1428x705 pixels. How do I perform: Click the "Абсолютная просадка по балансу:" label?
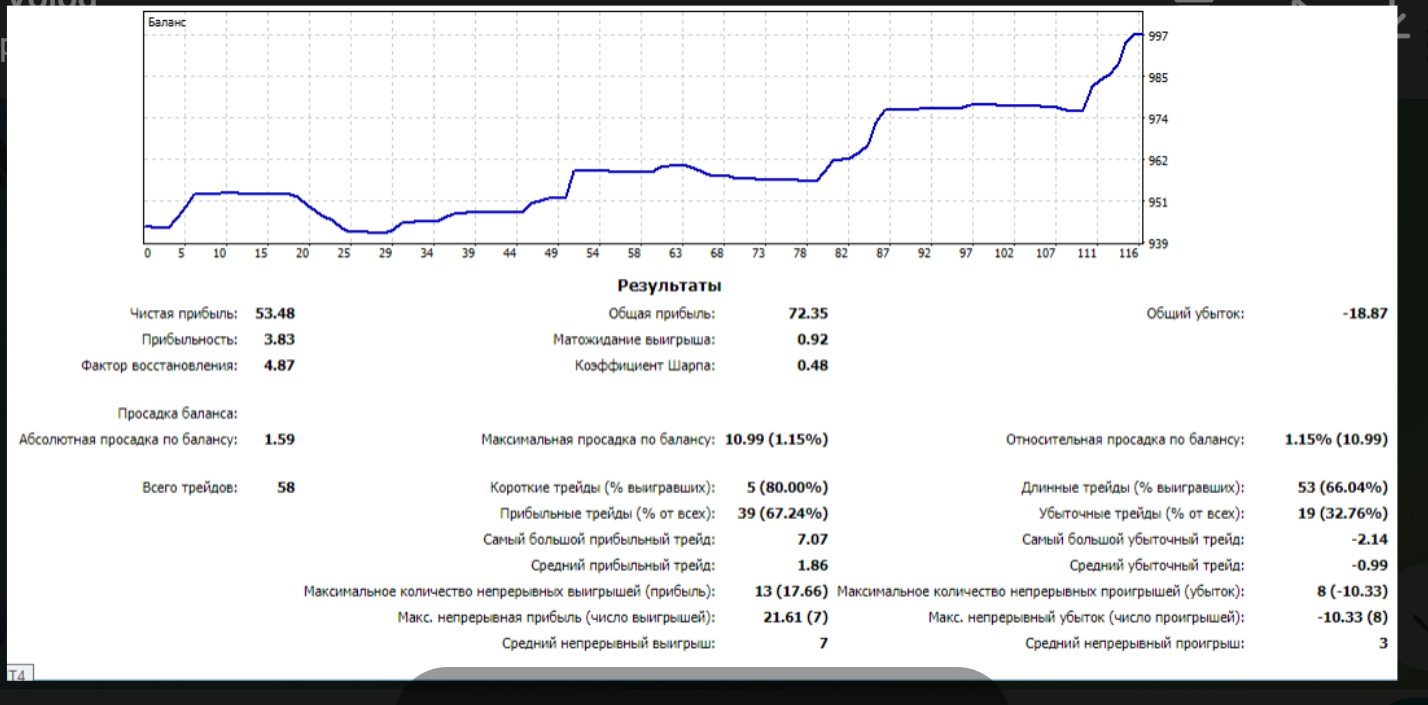coord(129,439)
